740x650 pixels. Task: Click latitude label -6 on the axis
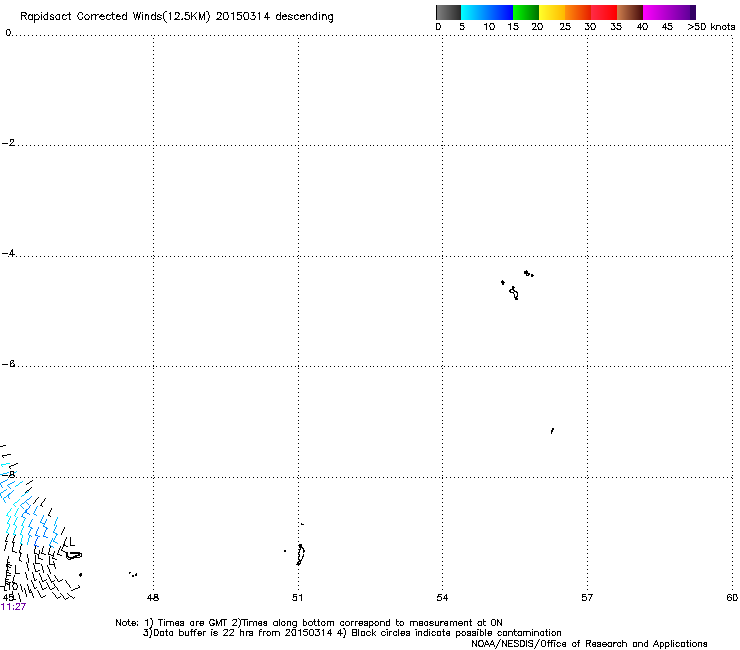[x=8, y=364]
